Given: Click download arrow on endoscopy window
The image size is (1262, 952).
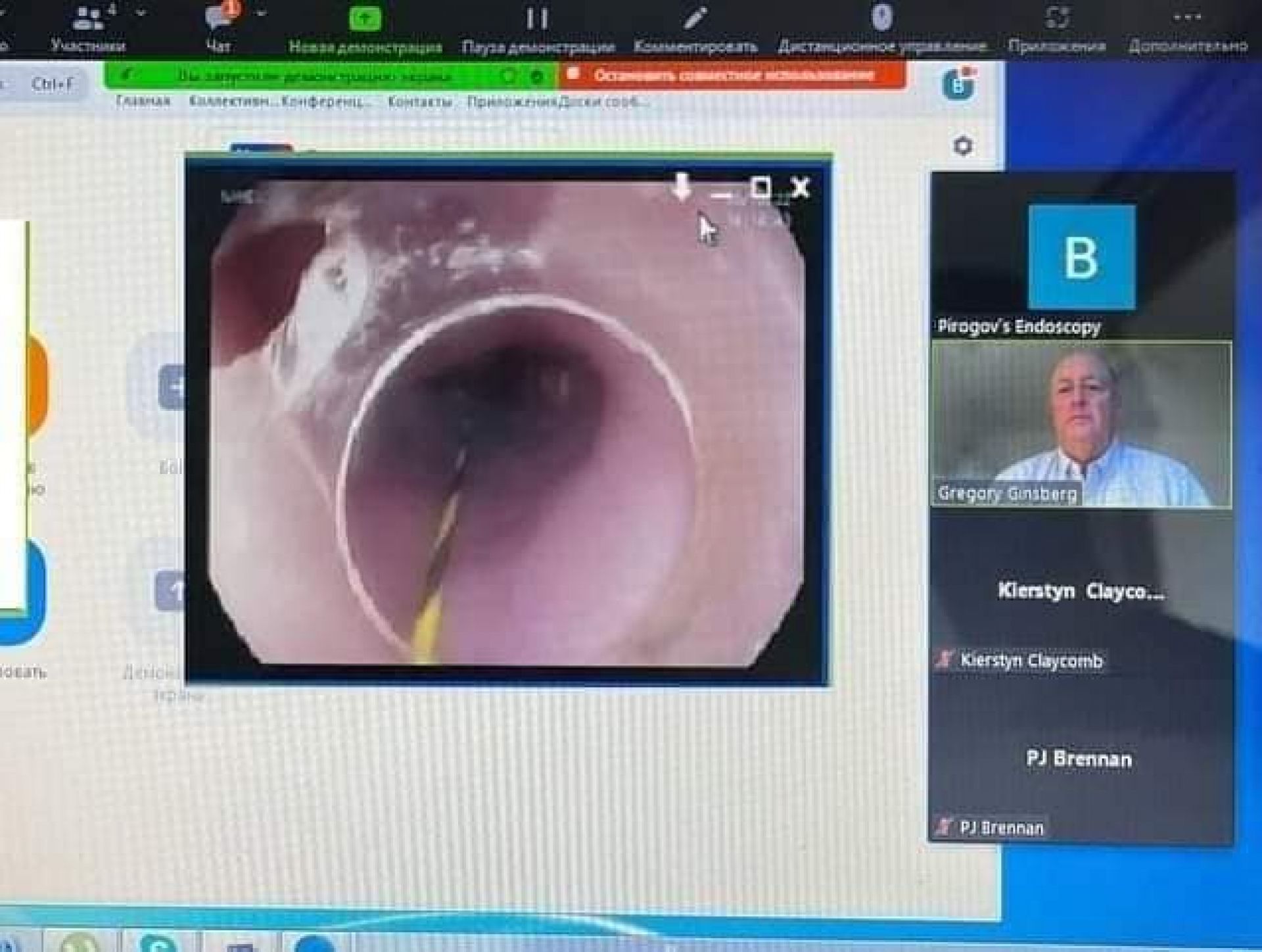Looking at the screenshot, I should tap(682, 187).
